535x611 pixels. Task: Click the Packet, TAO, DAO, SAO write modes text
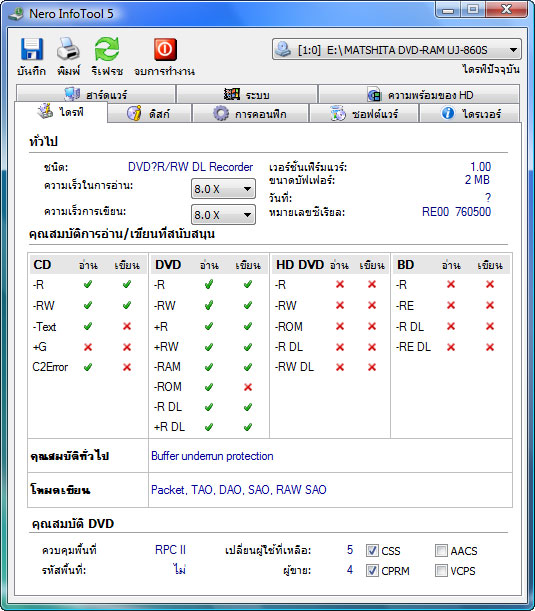point(238,489)
